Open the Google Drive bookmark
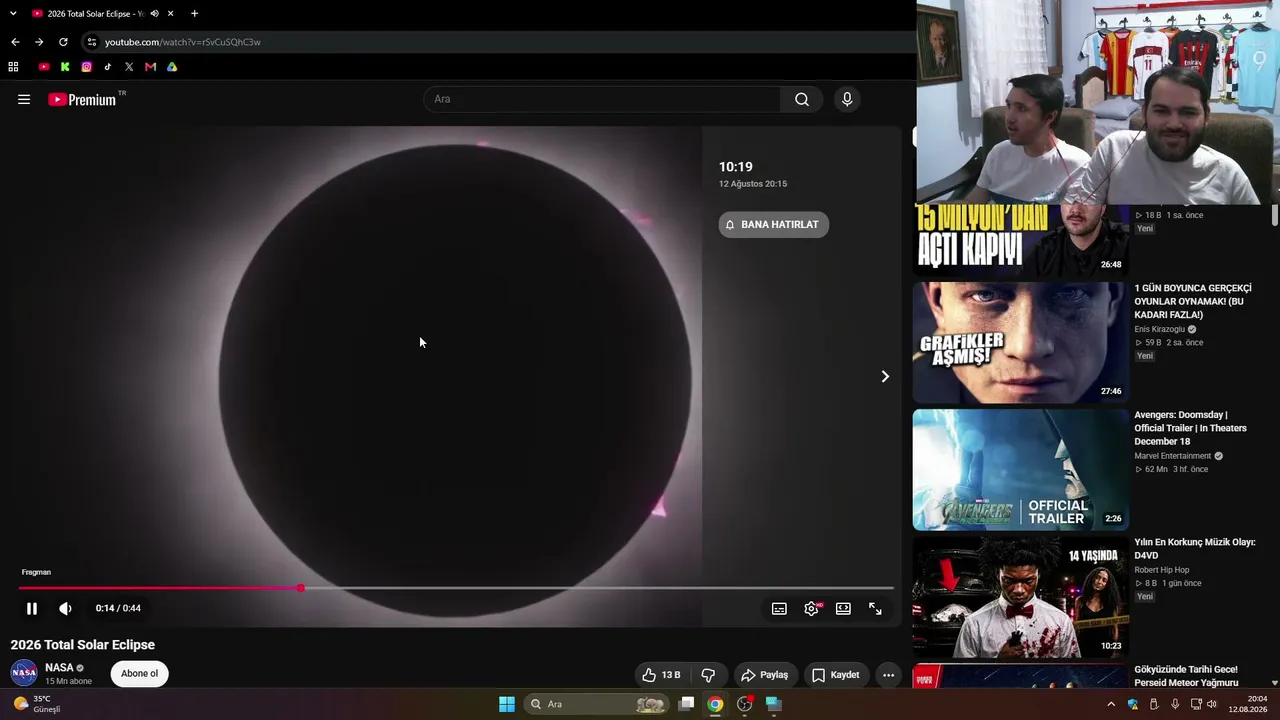1280x720 pixels. click(x=172, y=67)
